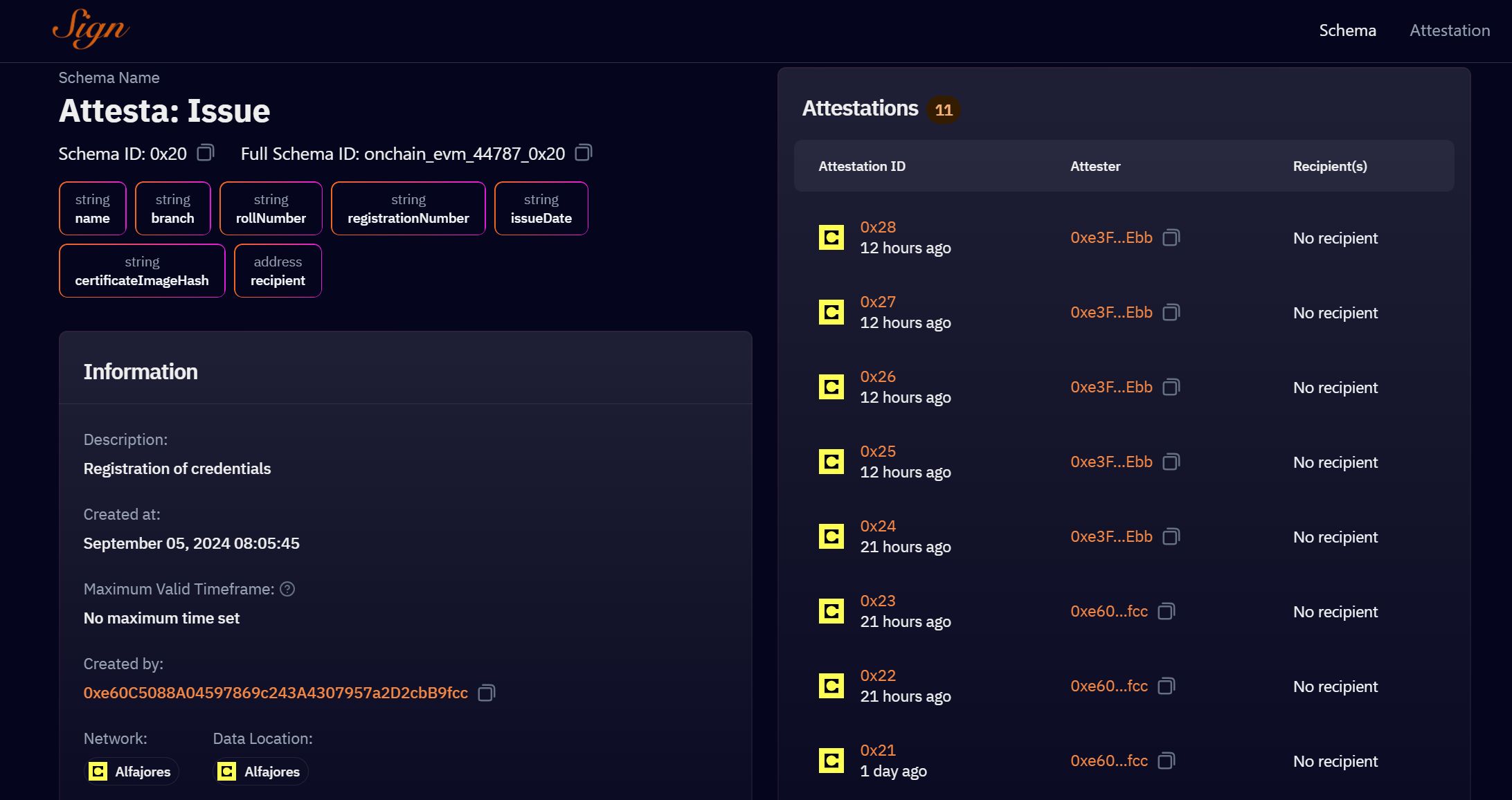The height and width of the screenshot is (800, 1512).
Task: Copy attester address for attestation 0x23
Action: click(x=1167, y=611)
